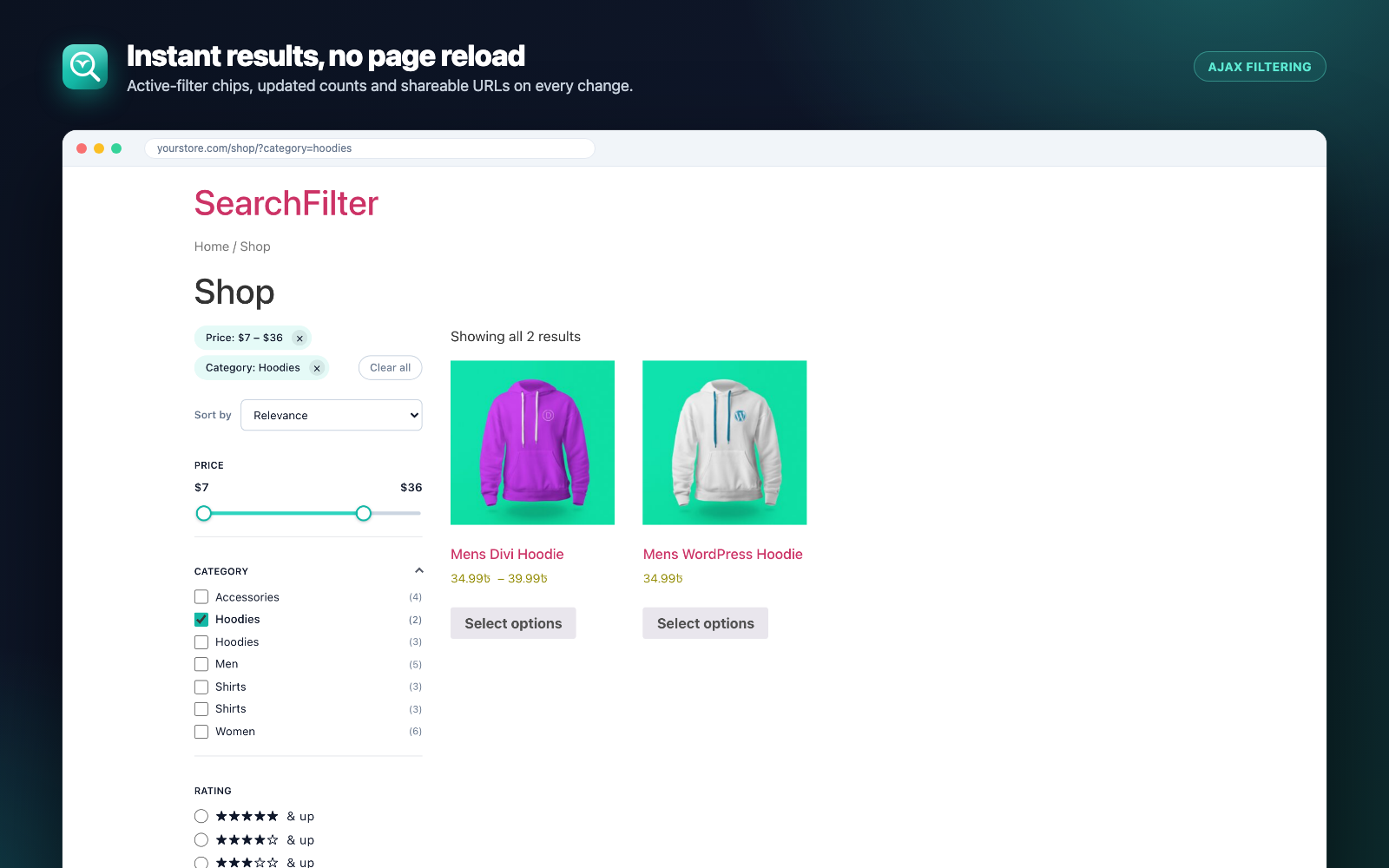Check the Accessories category checkbox
The height and width of the screenshot is (868, 1389).
point(201,597)
